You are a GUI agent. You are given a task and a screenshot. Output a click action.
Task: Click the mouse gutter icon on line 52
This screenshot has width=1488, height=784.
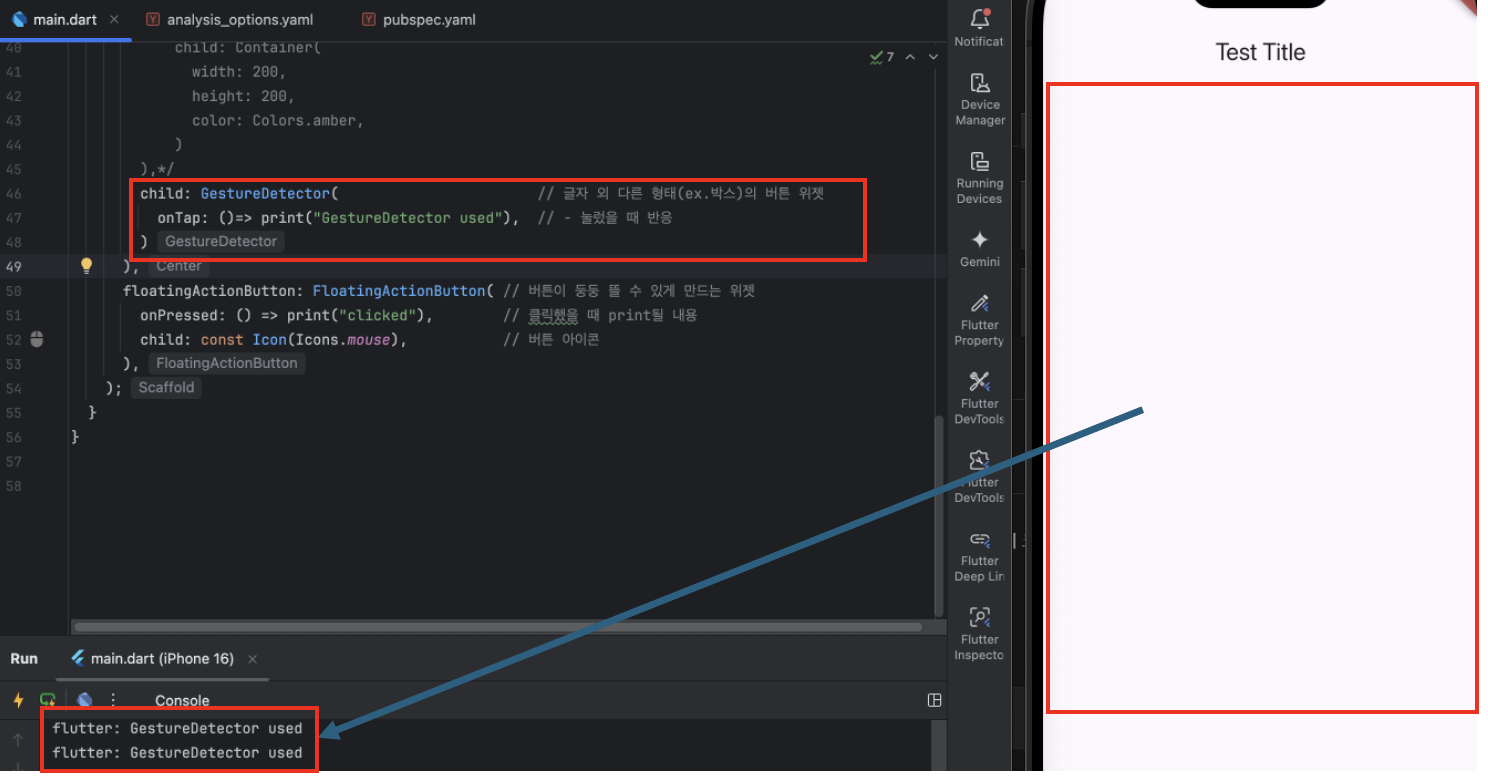(x=37, y=339)
